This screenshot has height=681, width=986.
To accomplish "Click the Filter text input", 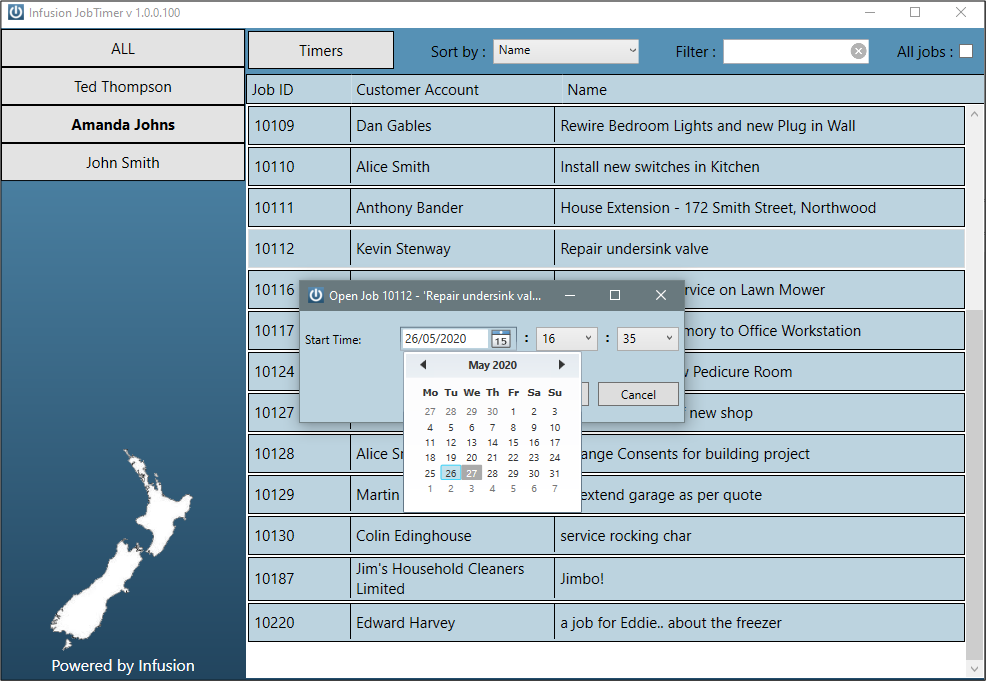I will coord(786,51).
